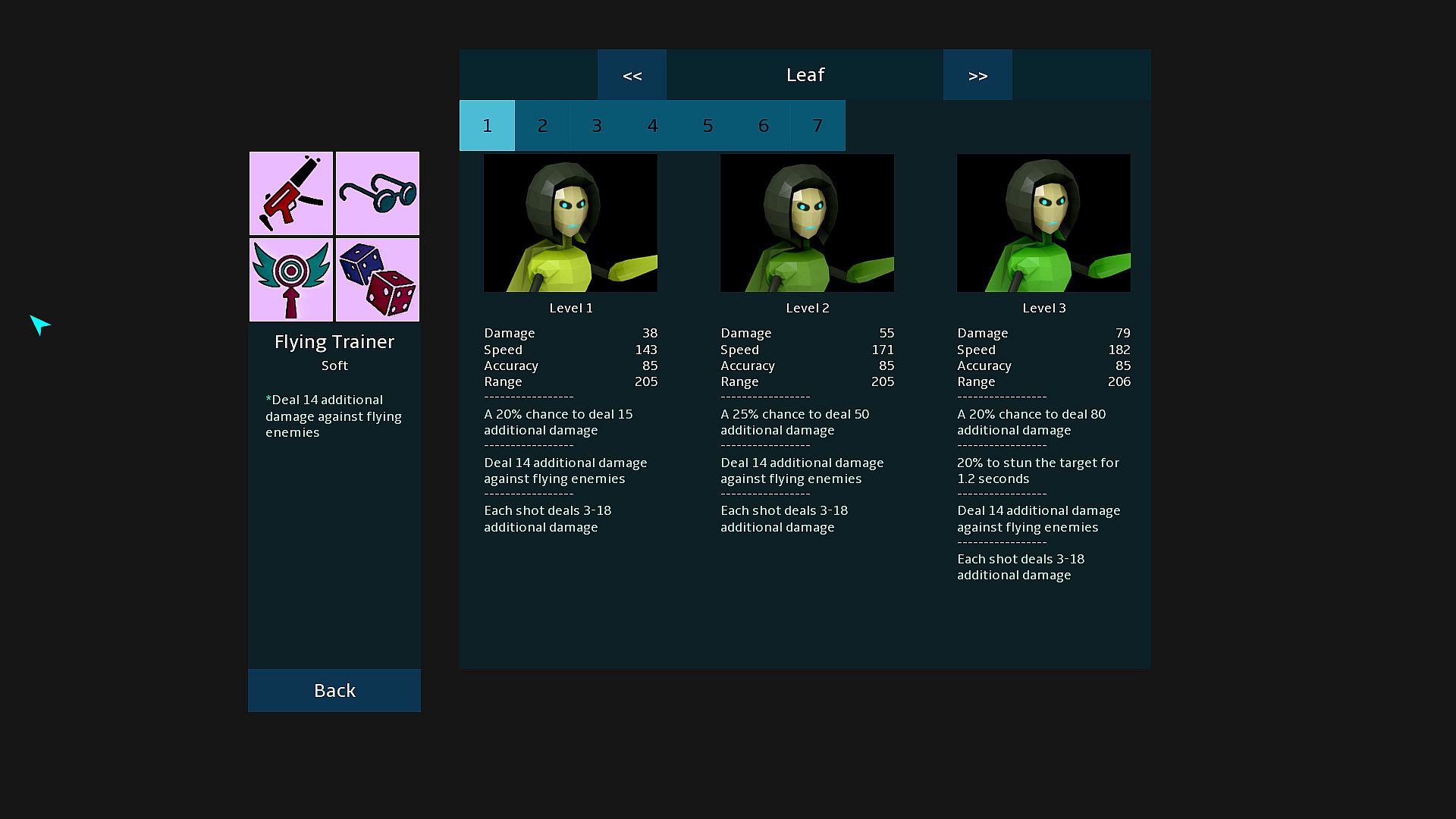The width and height of the screenshot is (1456, 819).
Task: Switch to tab 6
Action: [x=763, y=126]
